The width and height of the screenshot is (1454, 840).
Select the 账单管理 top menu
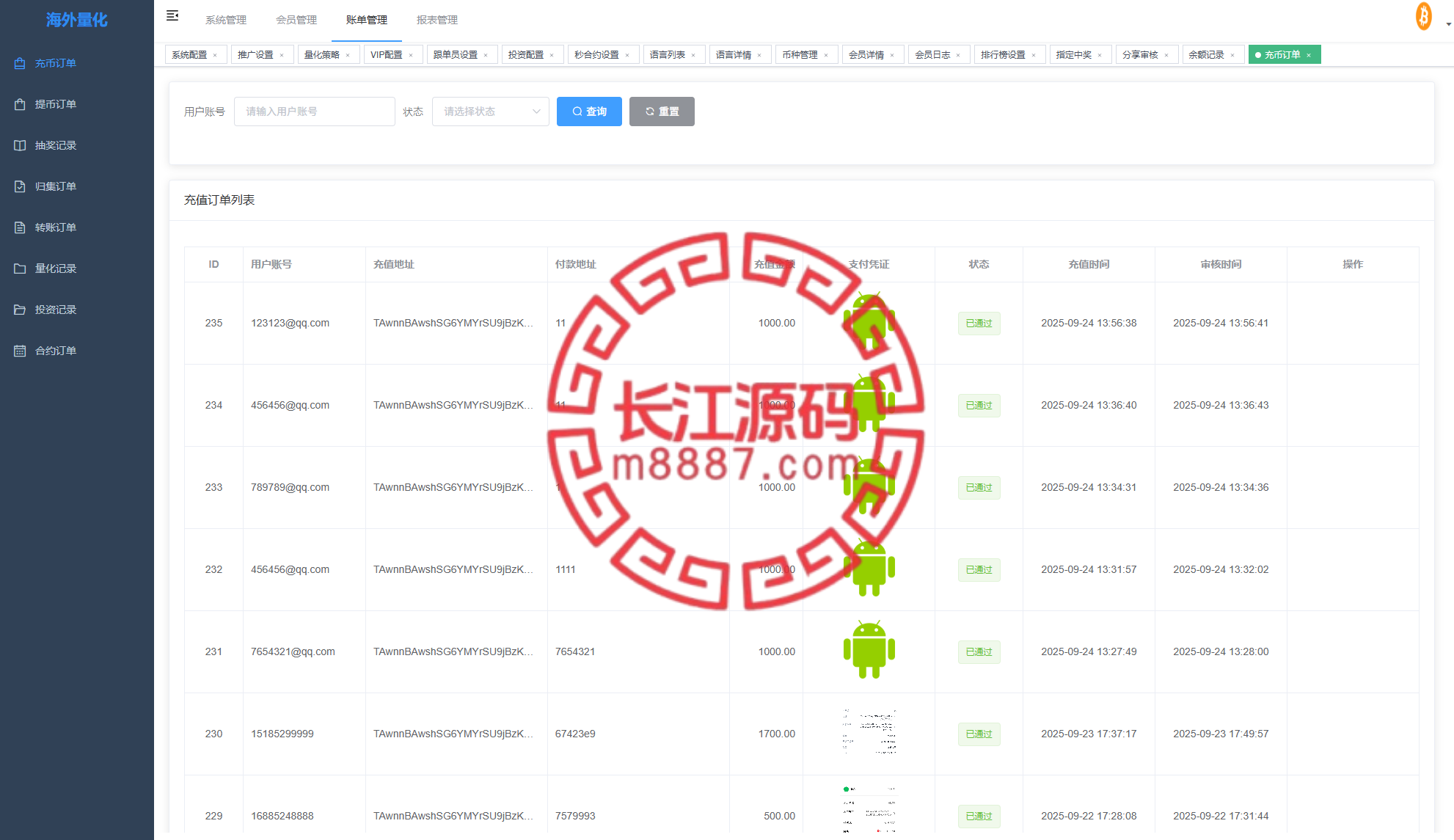click(x=367, y=20)
